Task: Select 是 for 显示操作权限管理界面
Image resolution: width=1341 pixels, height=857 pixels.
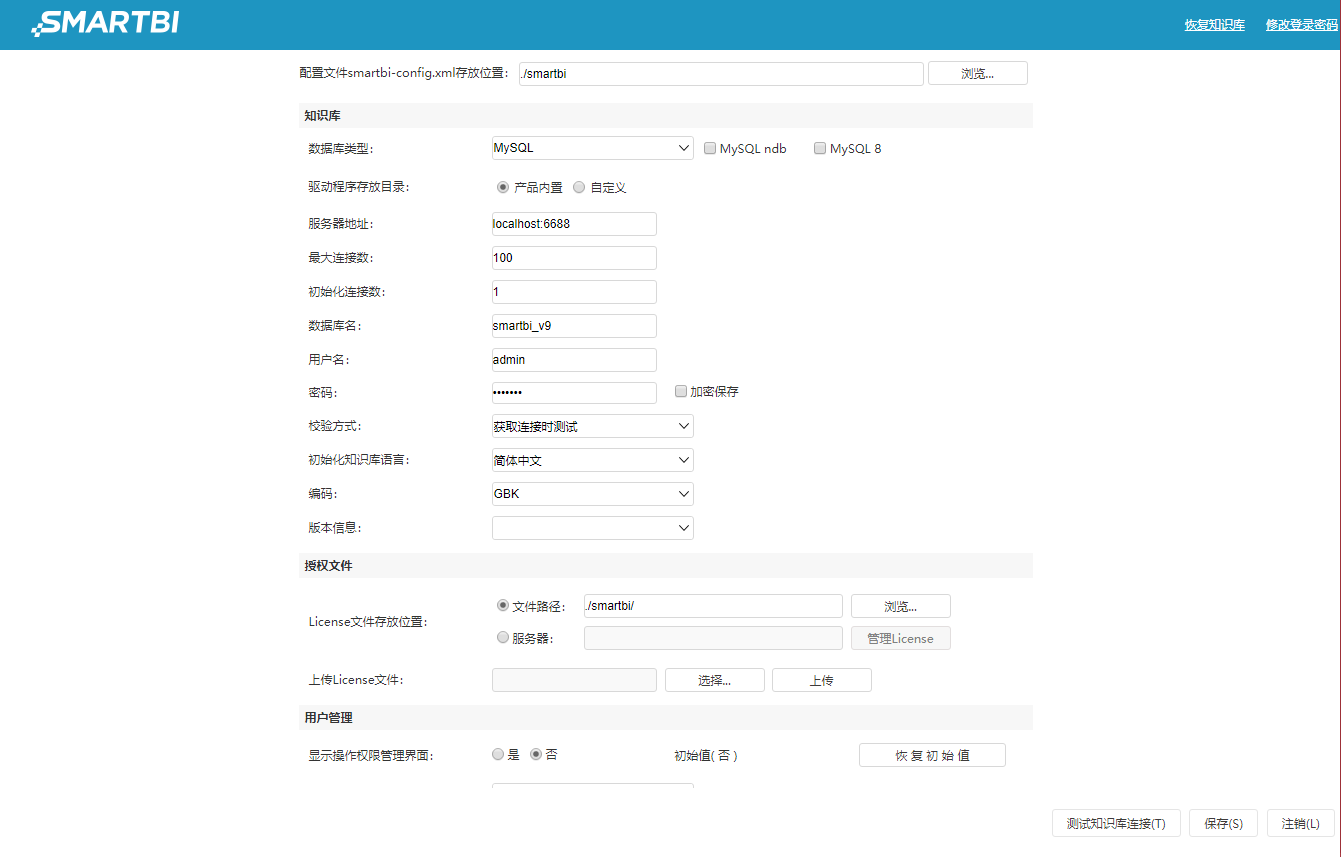Action: click(x=498, y=755)
